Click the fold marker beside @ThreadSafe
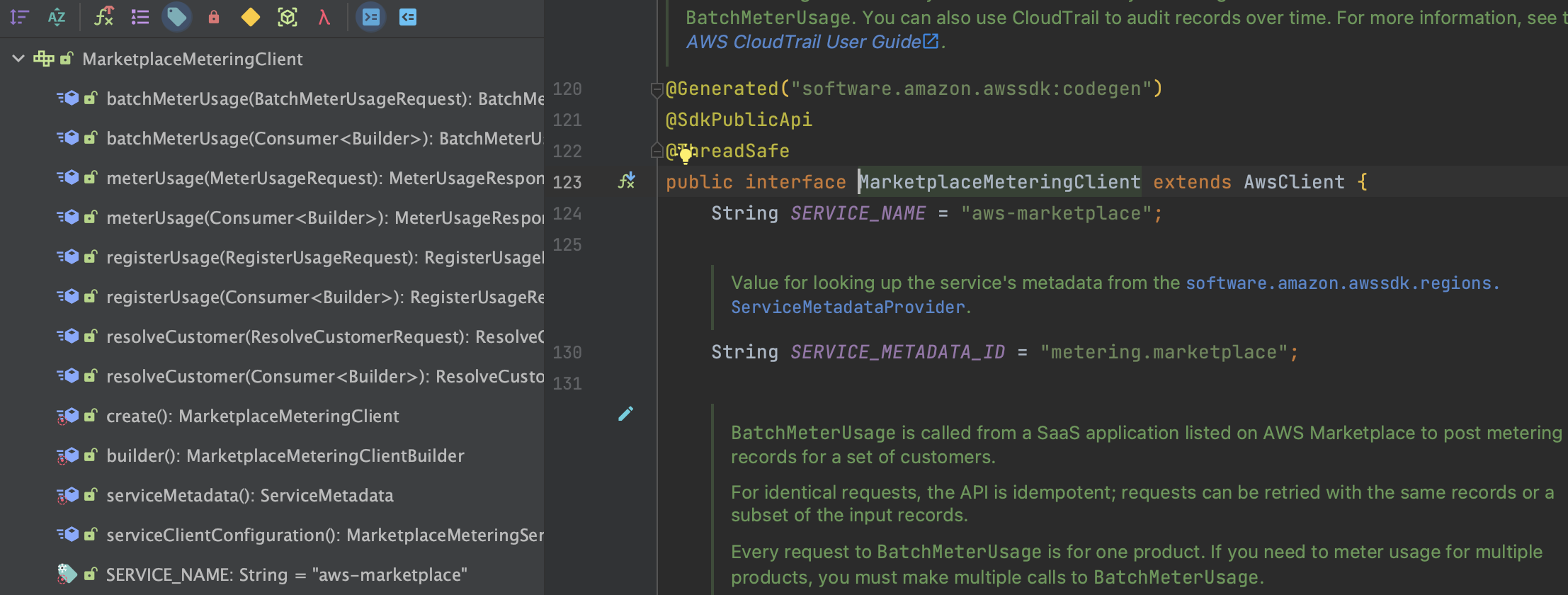1568x595 pixels. (657, 150)
